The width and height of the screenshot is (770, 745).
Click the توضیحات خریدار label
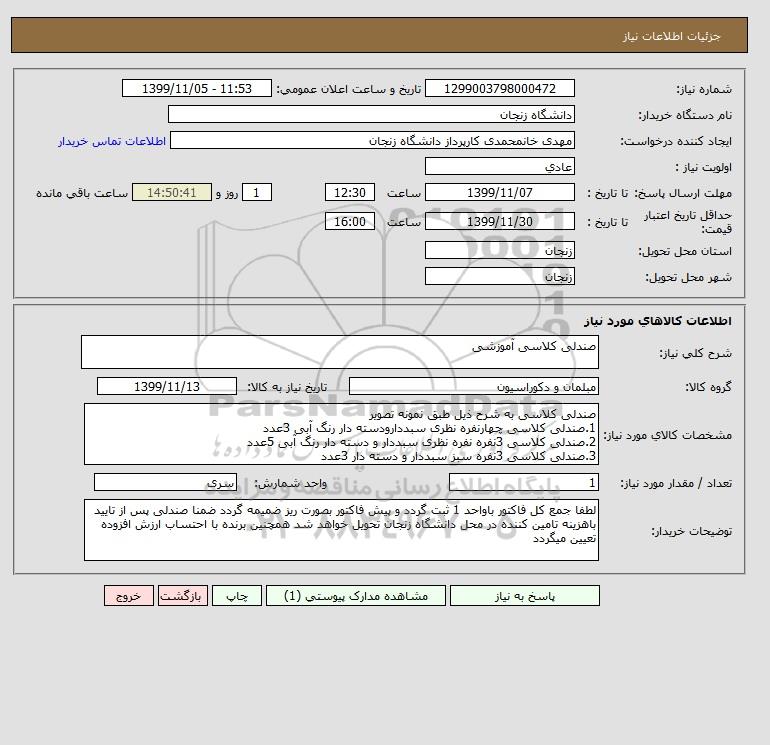tap(691, 531)
